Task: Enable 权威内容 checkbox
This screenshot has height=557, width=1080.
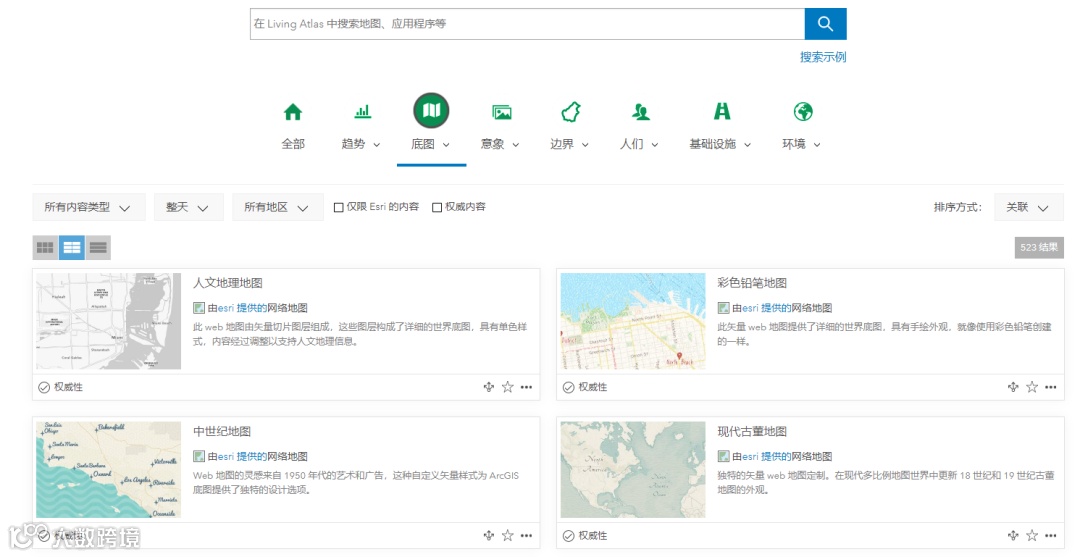Action: [x=437, y=207]
